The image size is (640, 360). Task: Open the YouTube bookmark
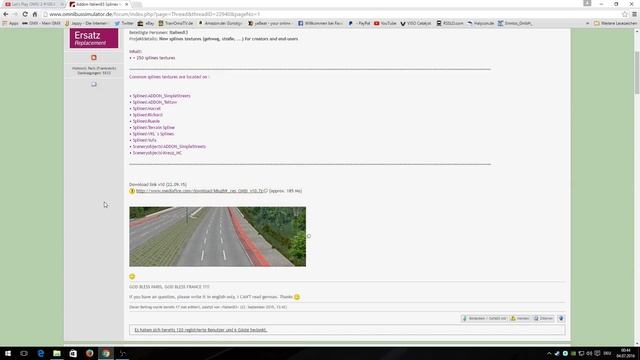click(385, 23)
